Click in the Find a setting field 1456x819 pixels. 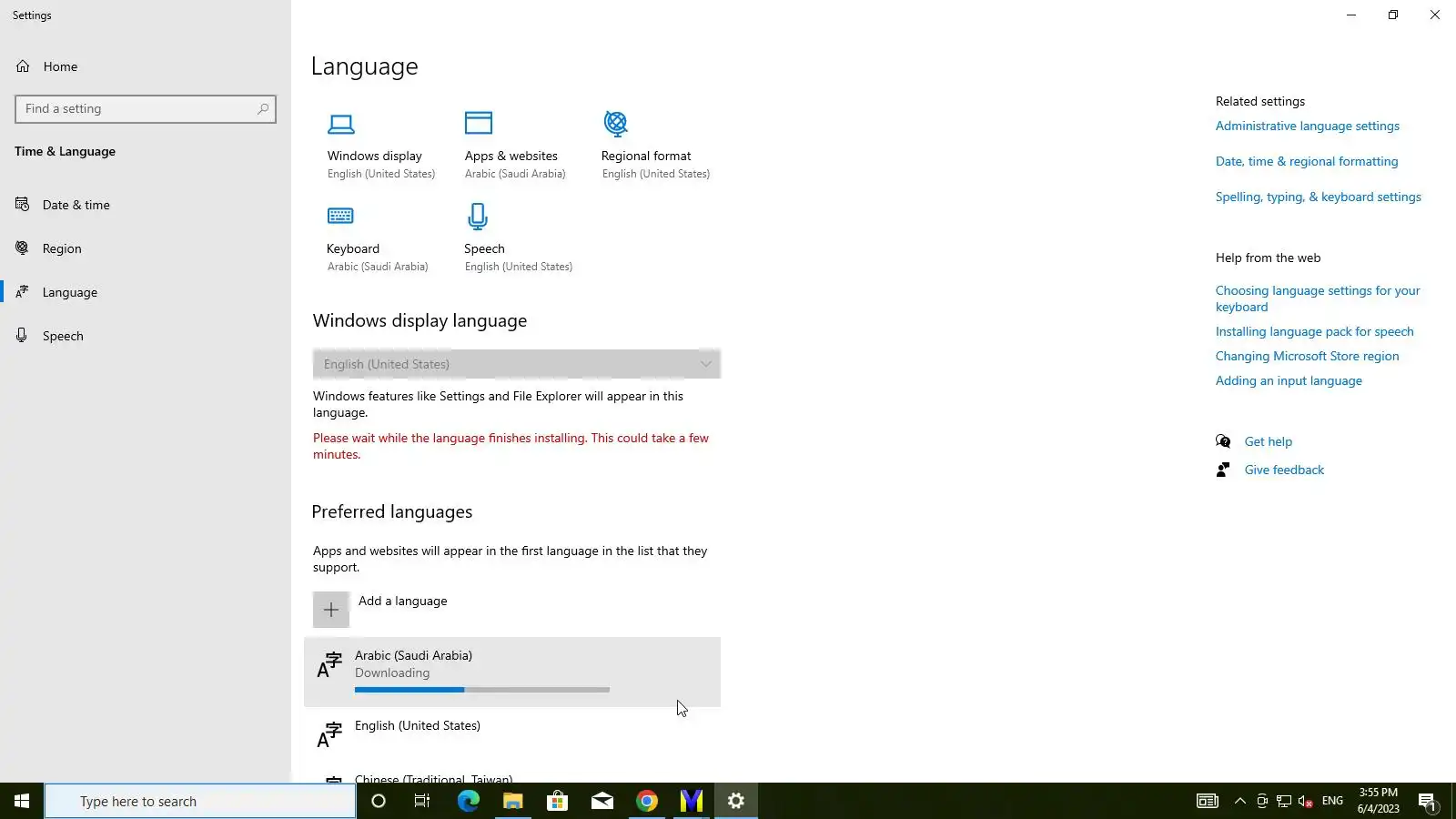click(146, 109)
